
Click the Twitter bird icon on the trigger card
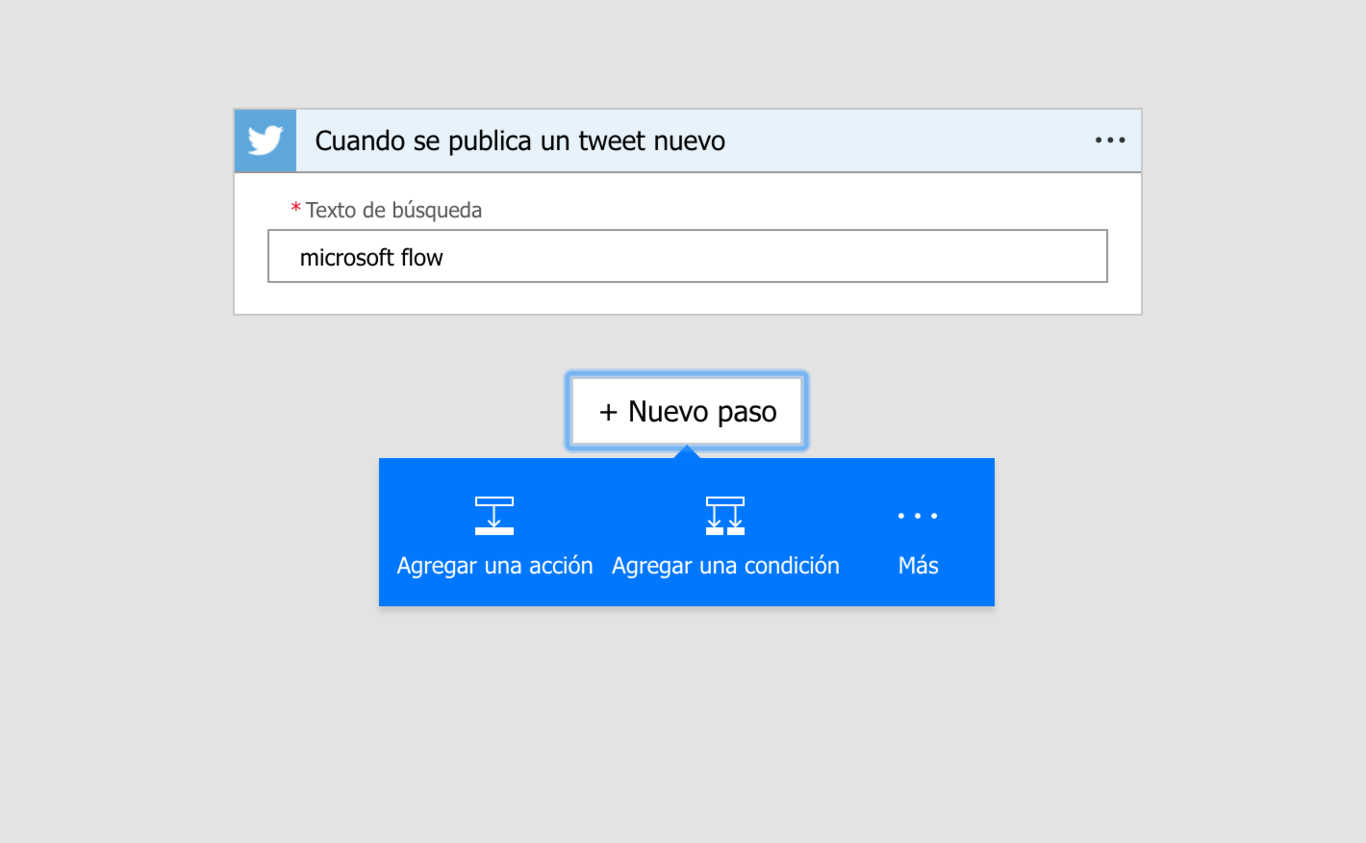pos(265,141)
